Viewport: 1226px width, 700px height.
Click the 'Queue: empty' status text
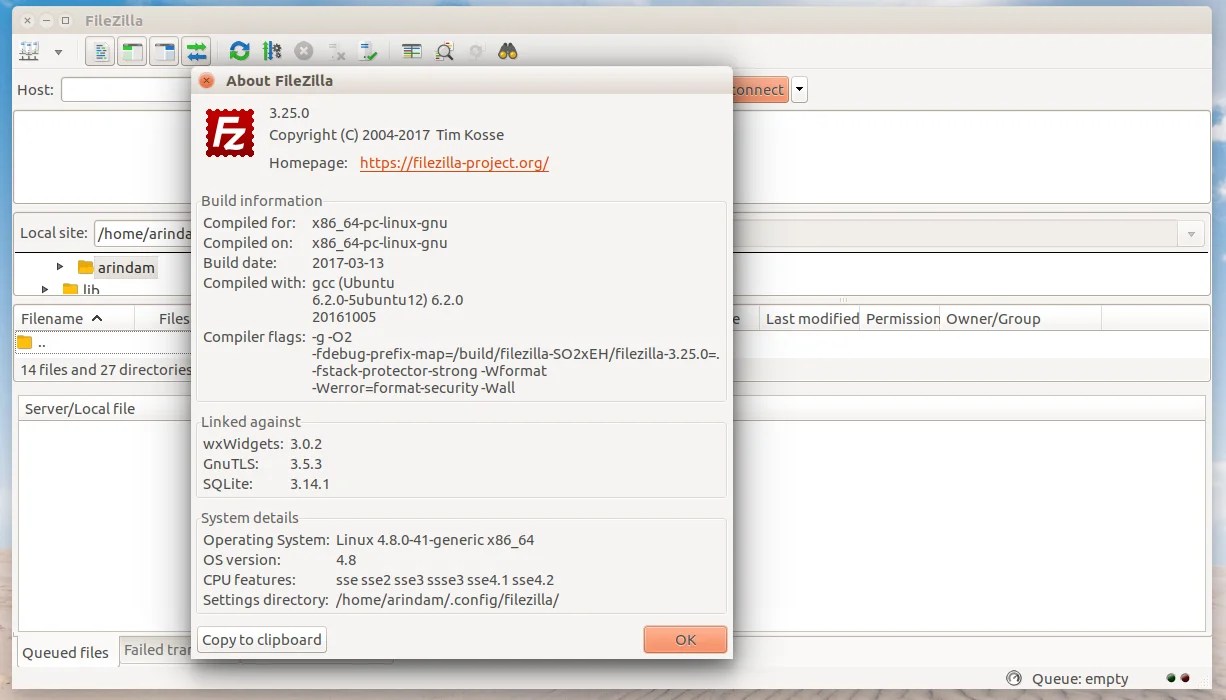point(1080,679)
